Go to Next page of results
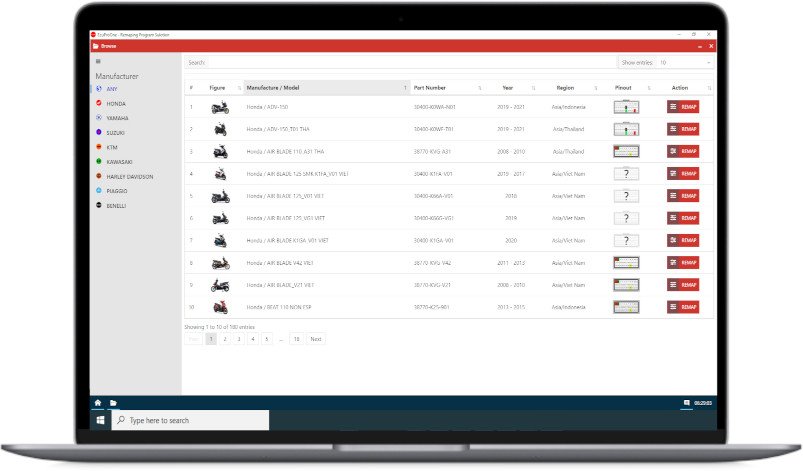This screenshot has width=803, height=471. [316, 339]
